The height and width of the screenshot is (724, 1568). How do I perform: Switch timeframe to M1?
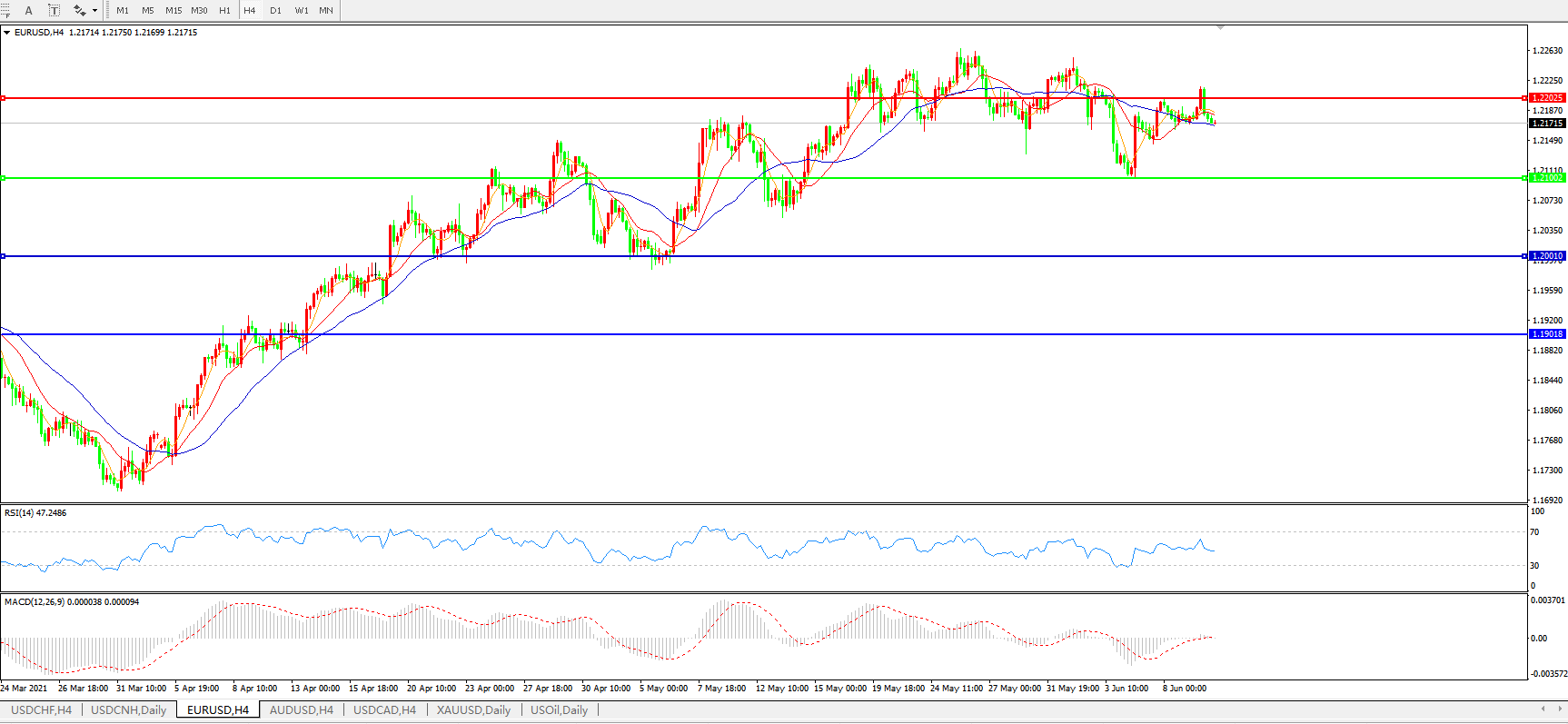123,11
